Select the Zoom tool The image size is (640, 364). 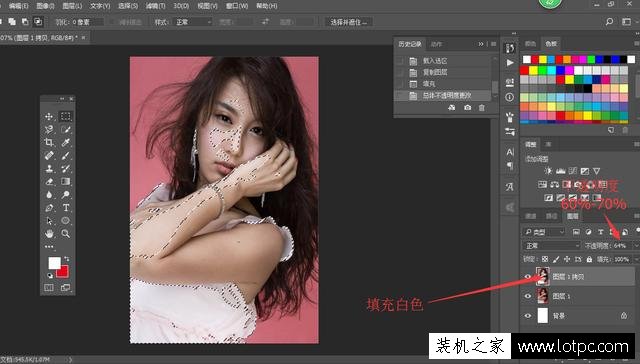coord(65,234)
